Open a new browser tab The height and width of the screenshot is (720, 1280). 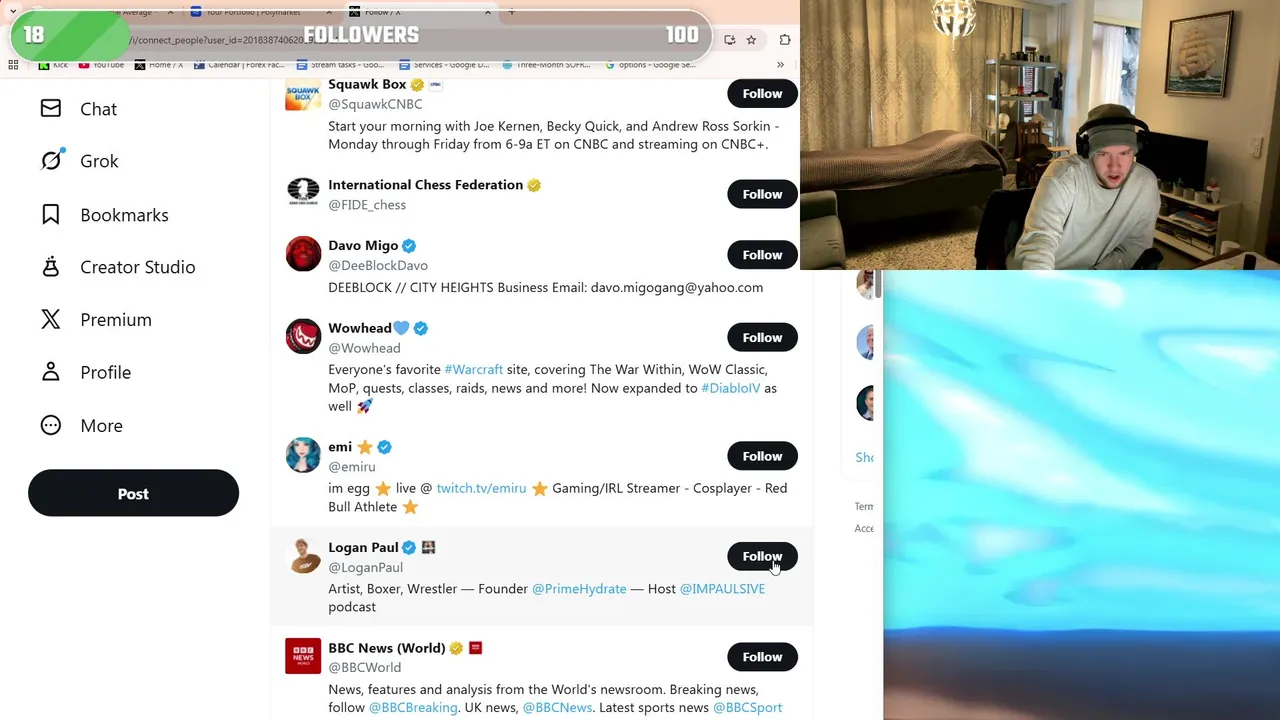[x=511, y=12]
